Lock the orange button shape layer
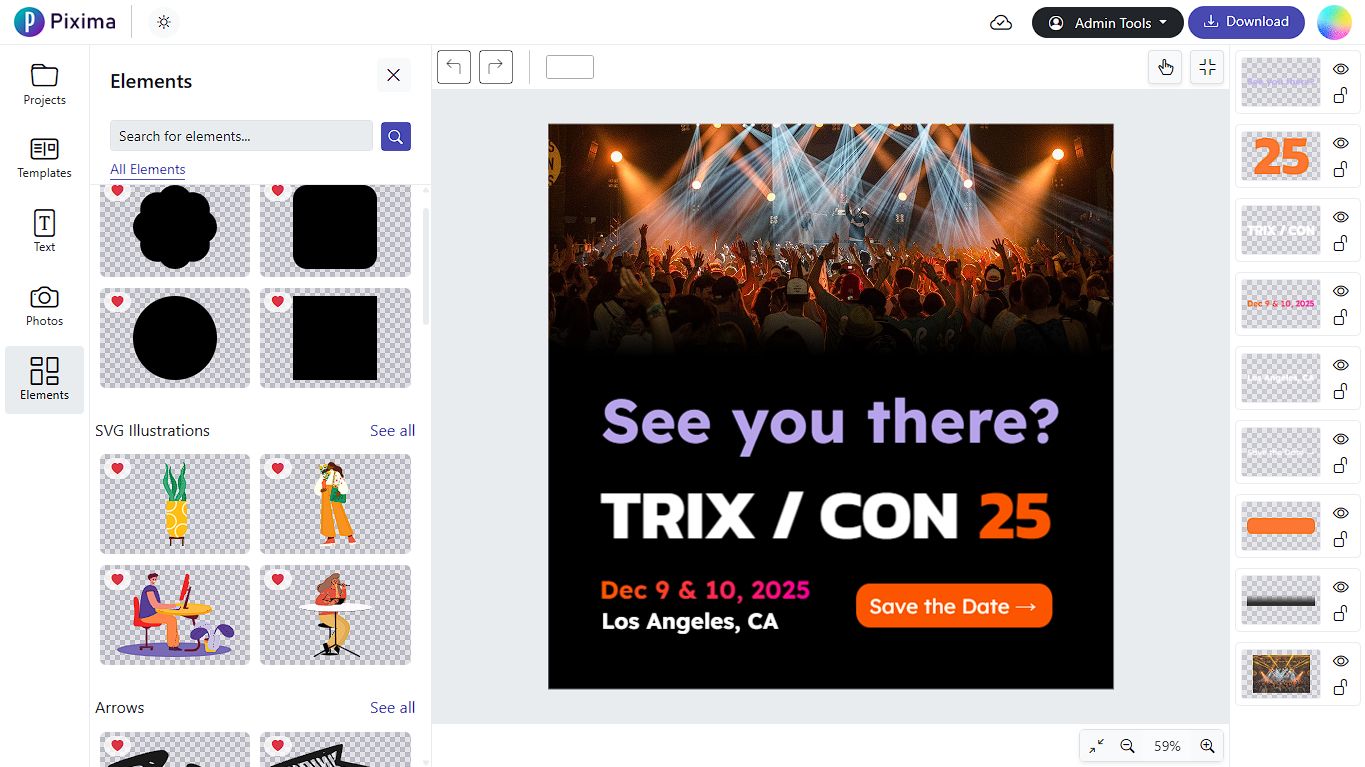Viewport: 1365px width, 767px height. coord(1341,540)
